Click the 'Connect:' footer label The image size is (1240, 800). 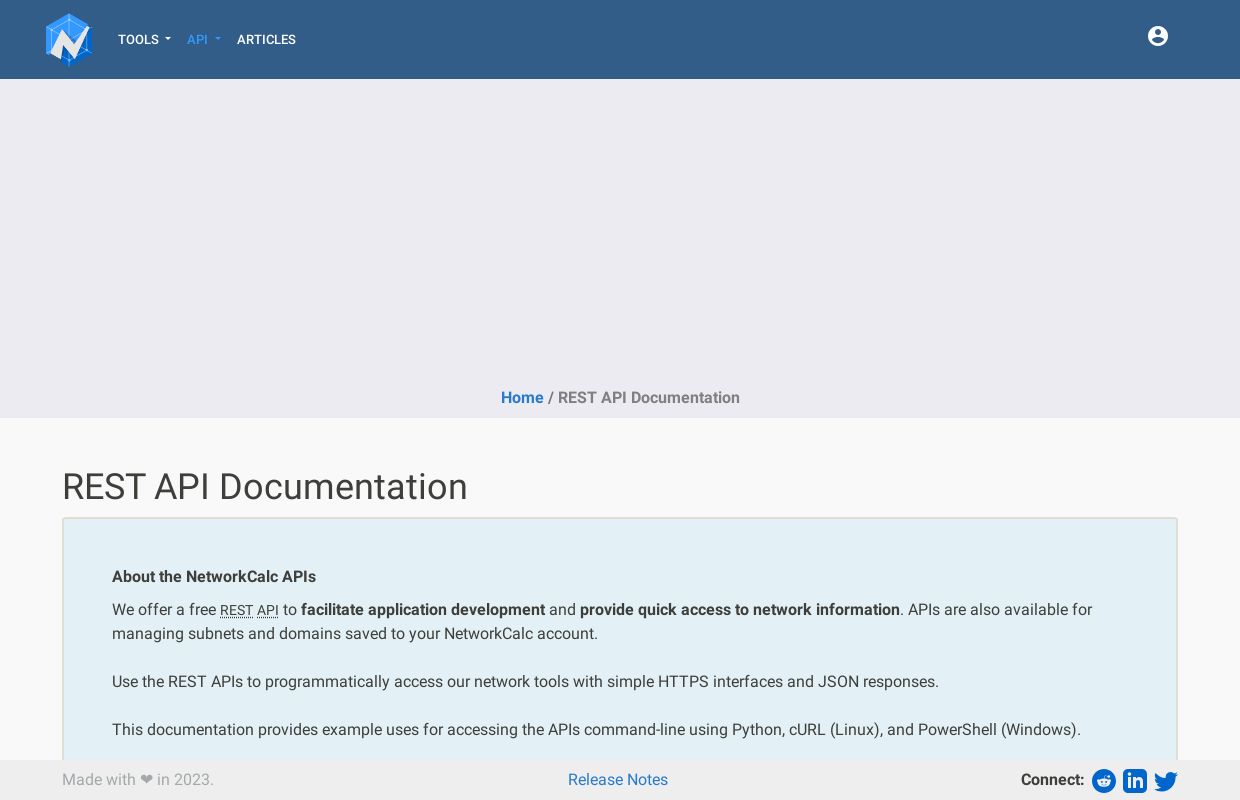pyautogui.click(x=1052, y=780)
